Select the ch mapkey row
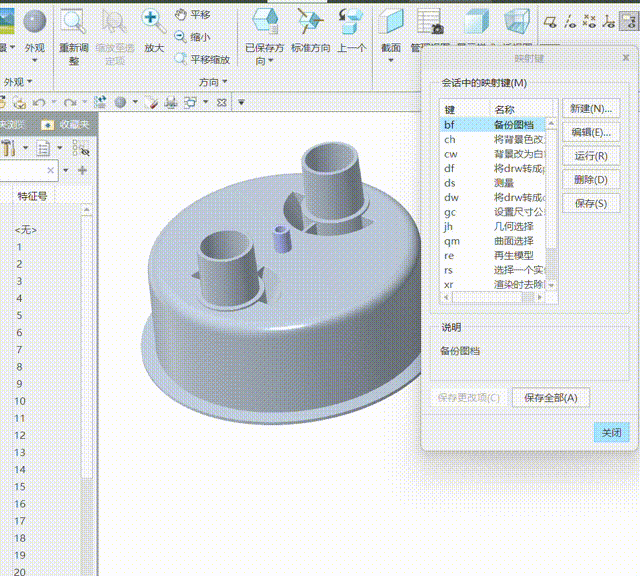This screenshot has height=576, width=640. [x=493, y=140]
